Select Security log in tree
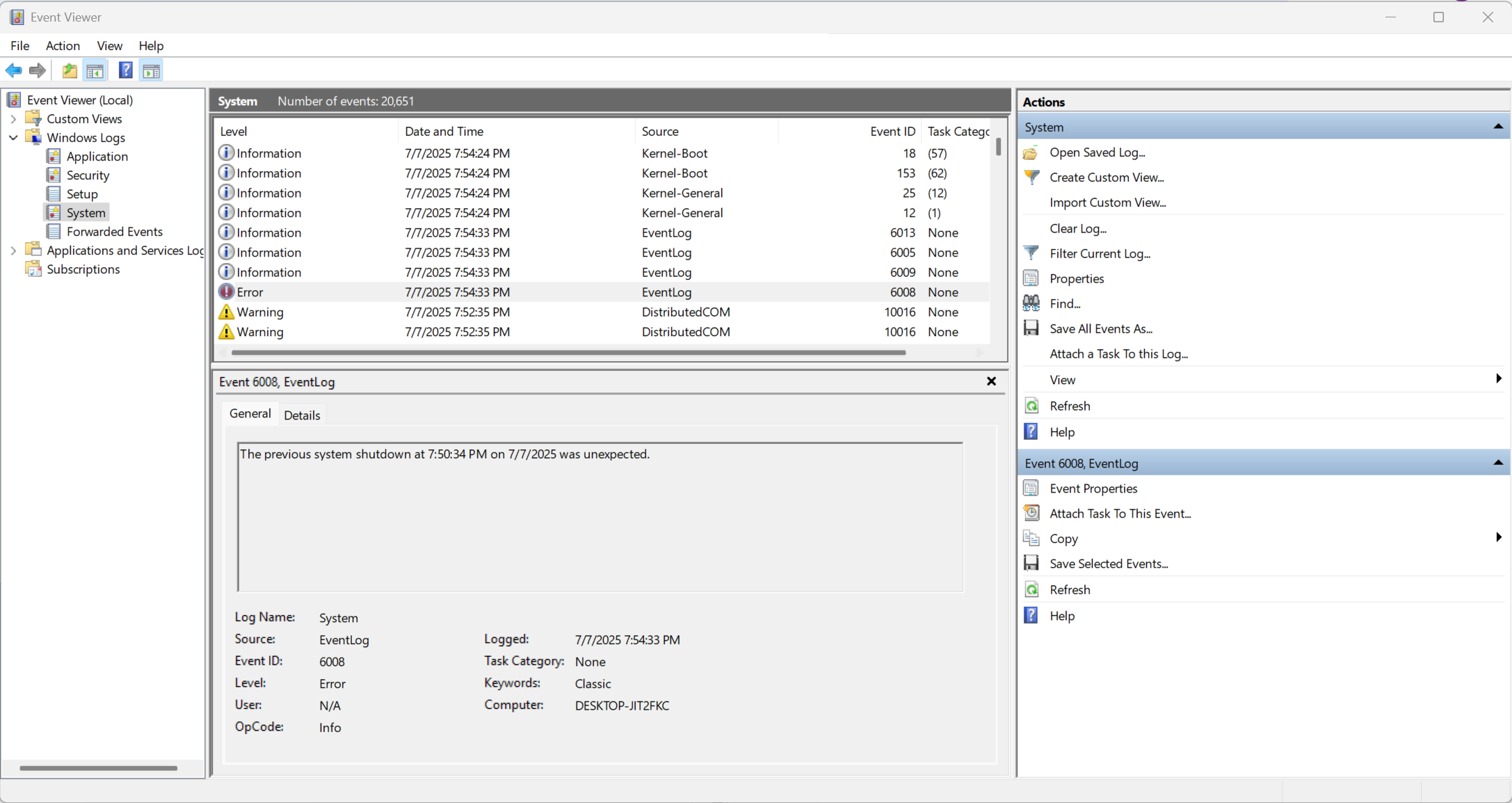1512x803 pixels. tap(88, 175)
